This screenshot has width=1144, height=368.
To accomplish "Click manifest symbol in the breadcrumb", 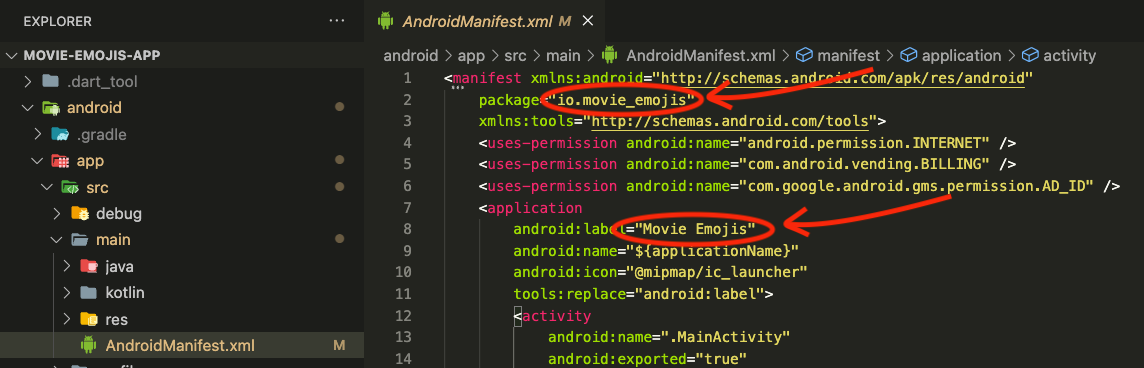I will point(849,55).
